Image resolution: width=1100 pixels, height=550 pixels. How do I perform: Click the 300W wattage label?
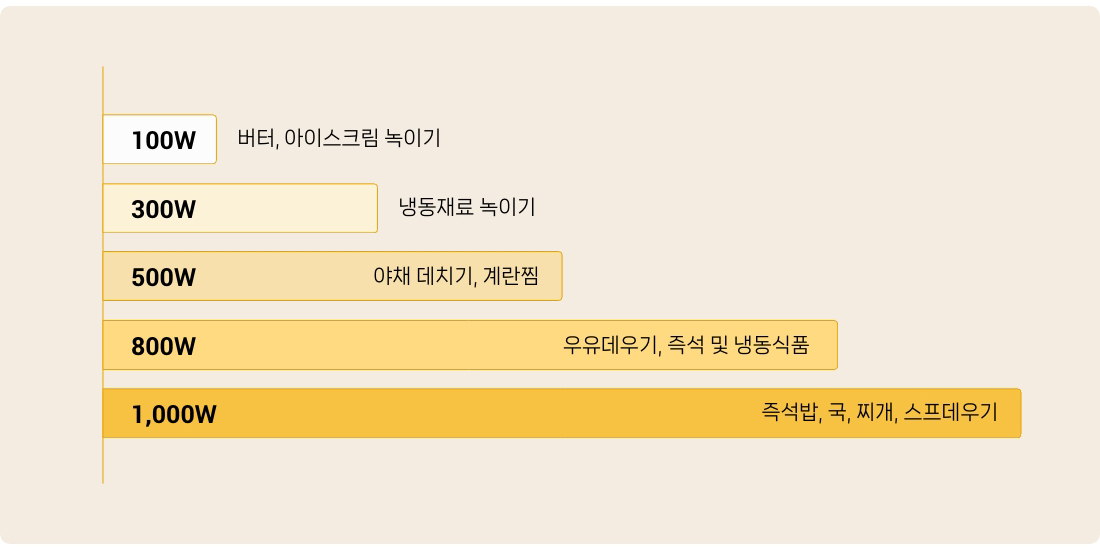(163, 209)
